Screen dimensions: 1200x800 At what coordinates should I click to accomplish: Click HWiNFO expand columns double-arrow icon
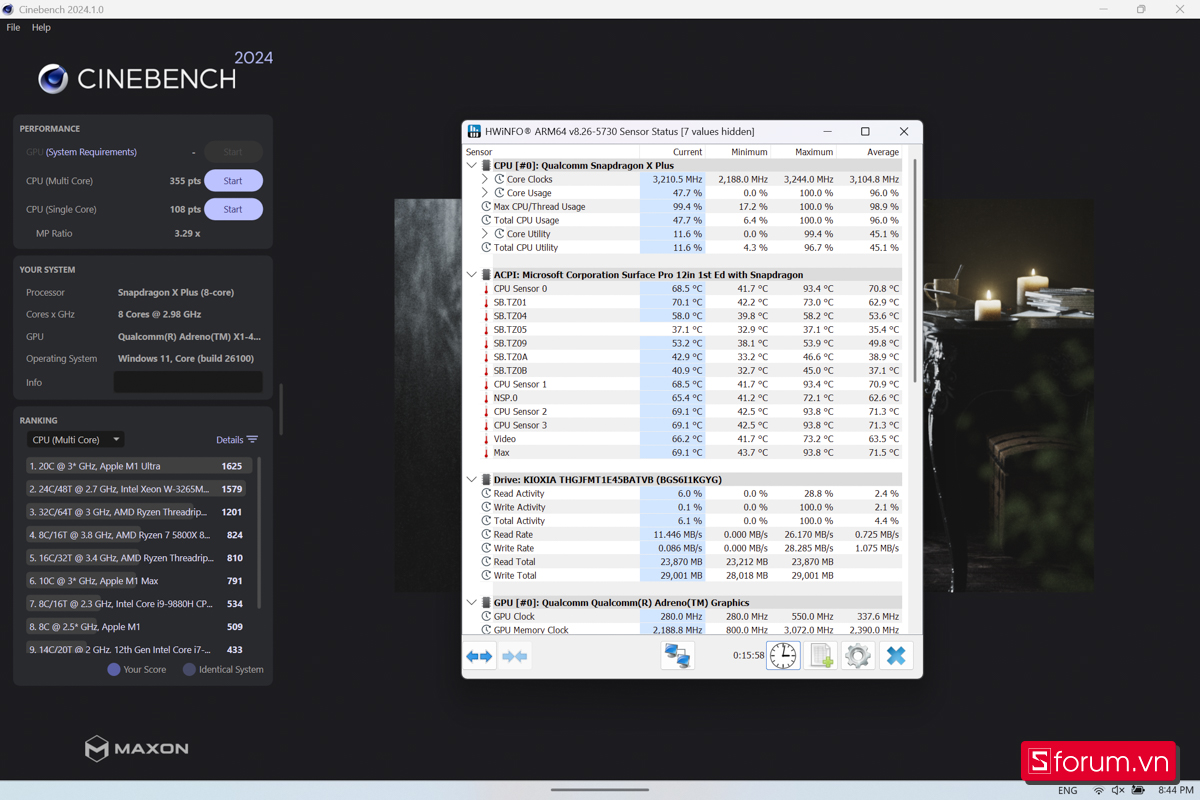pos(479,656)
